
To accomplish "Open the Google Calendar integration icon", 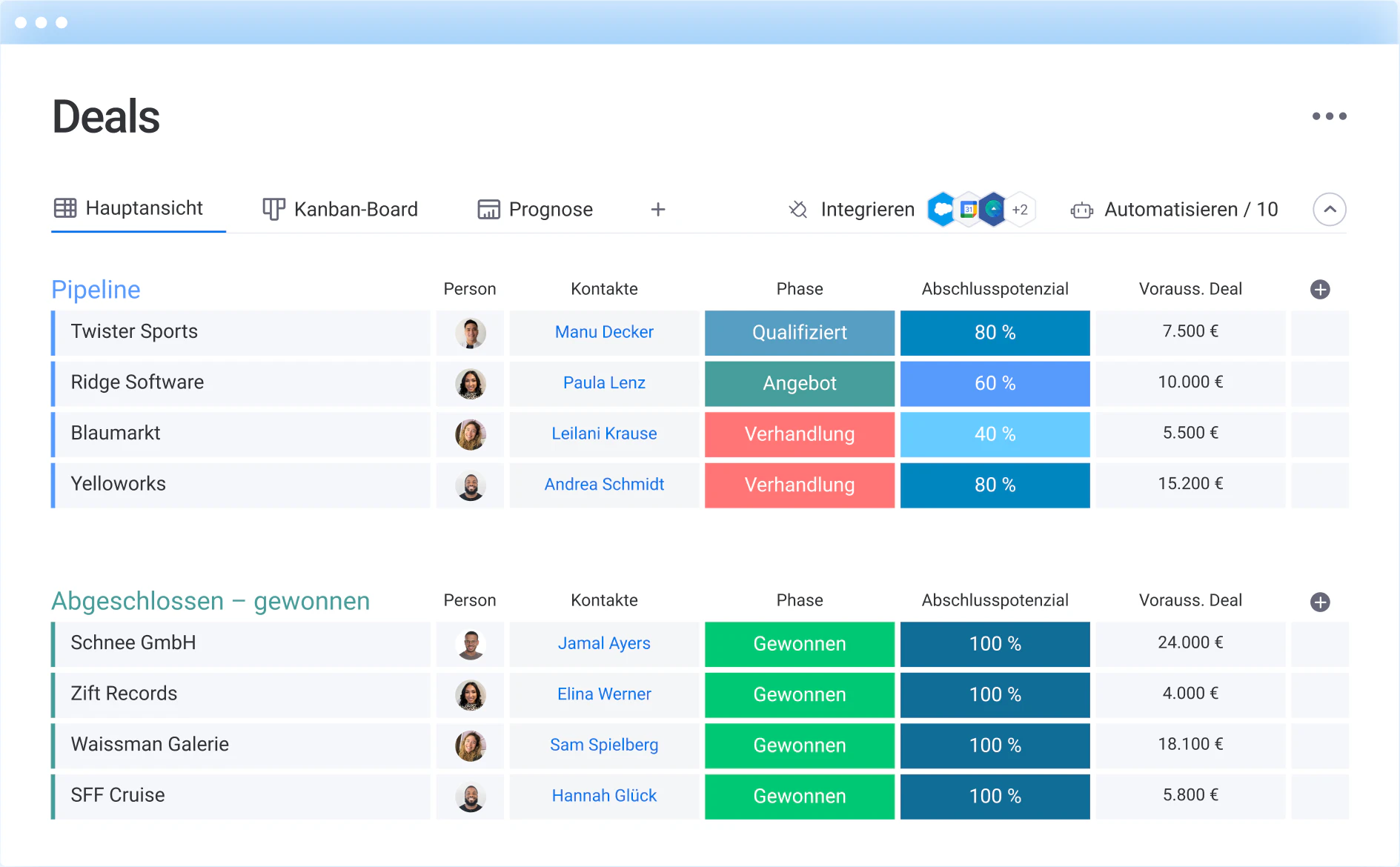I will [968, 210].
